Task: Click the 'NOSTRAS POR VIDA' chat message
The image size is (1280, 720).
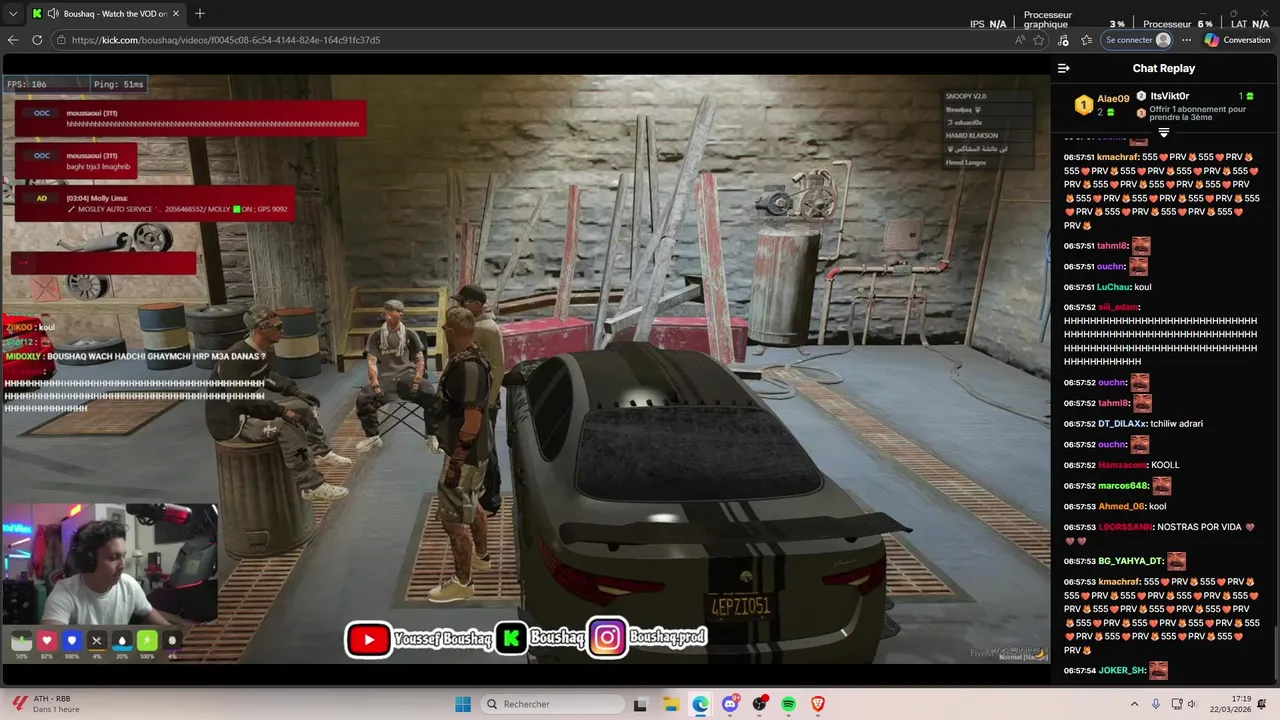Action: (x=1198, y=527)
